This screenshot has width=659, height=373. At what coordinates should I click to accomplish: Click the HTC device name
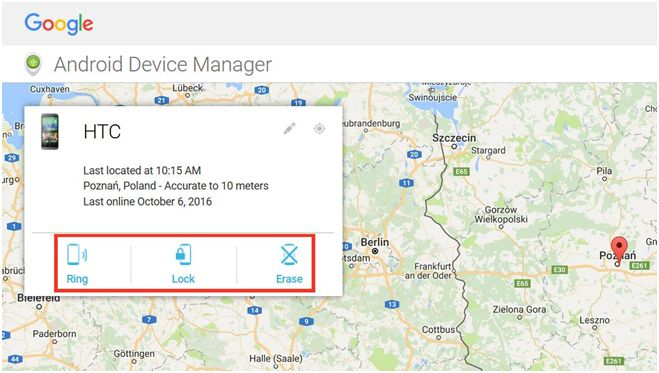(102, 132)
